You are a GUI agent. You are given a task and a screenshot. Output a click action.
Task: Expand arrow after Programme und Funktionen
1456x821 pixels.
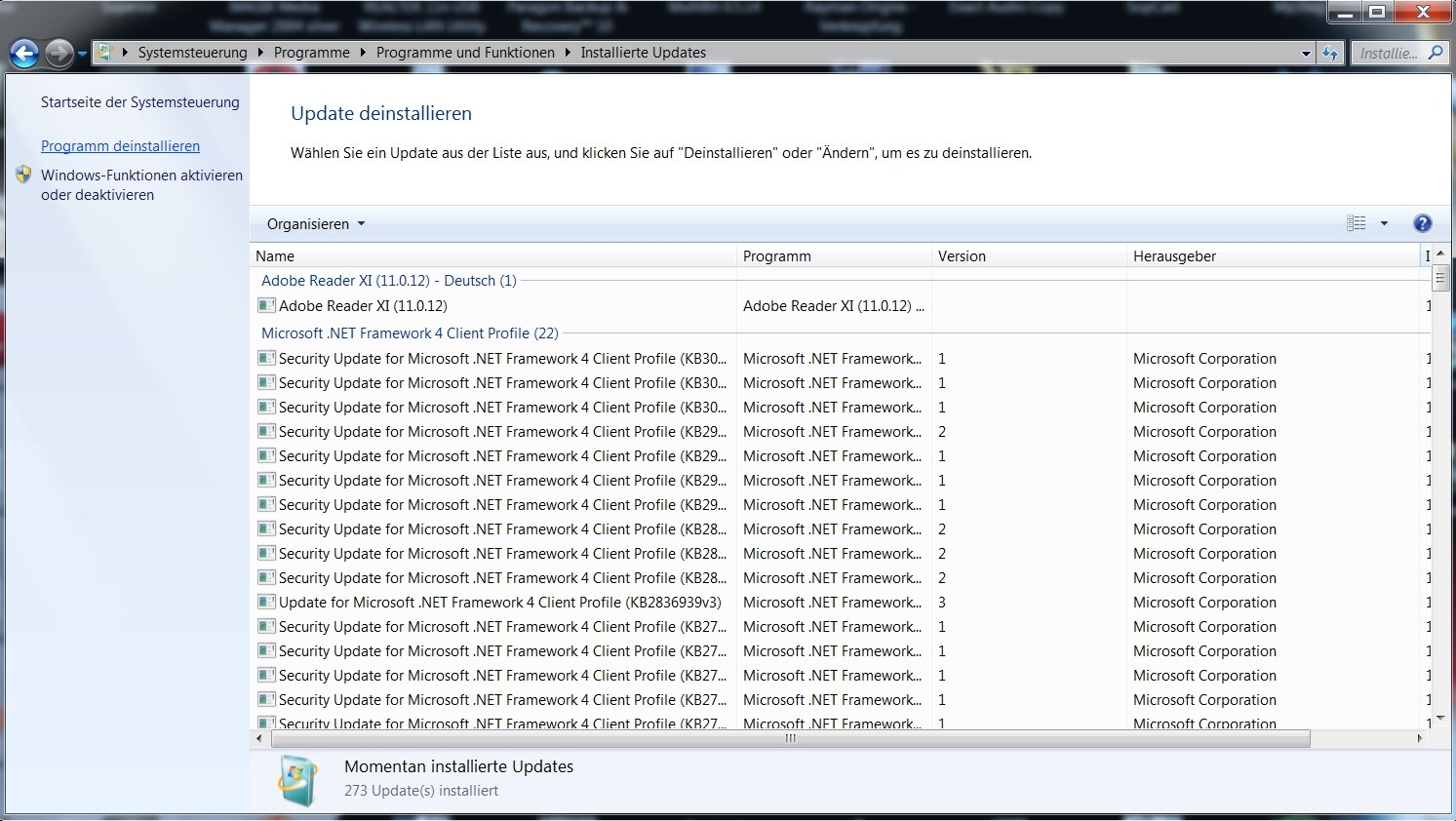568,53
